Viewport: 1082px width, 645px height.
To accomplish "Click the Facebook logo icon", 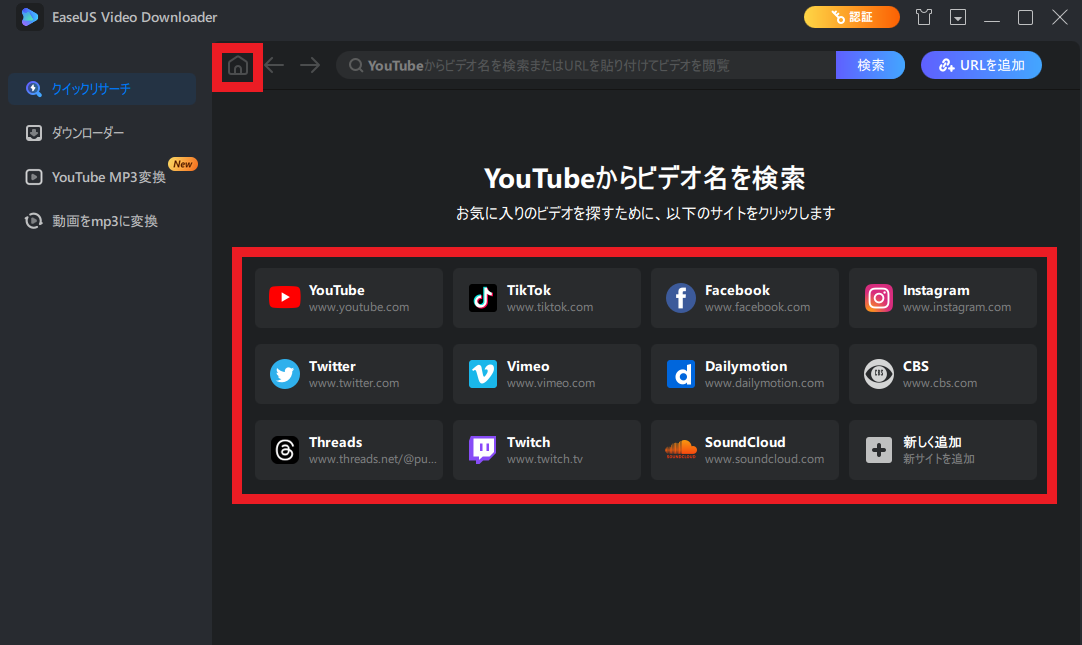I will coord(680,298).
